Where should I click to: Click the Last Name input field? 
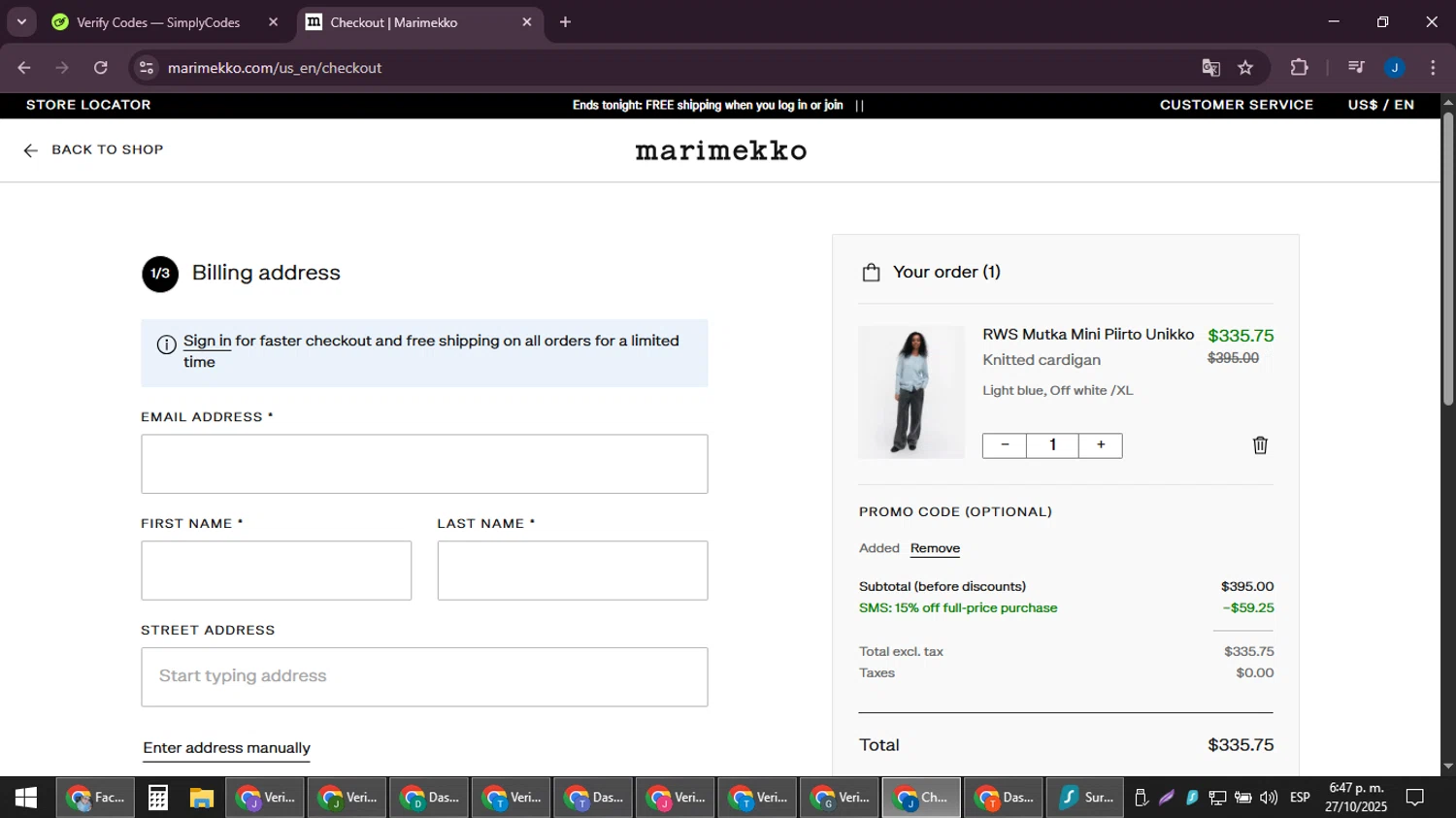click(x=572, y=571)
